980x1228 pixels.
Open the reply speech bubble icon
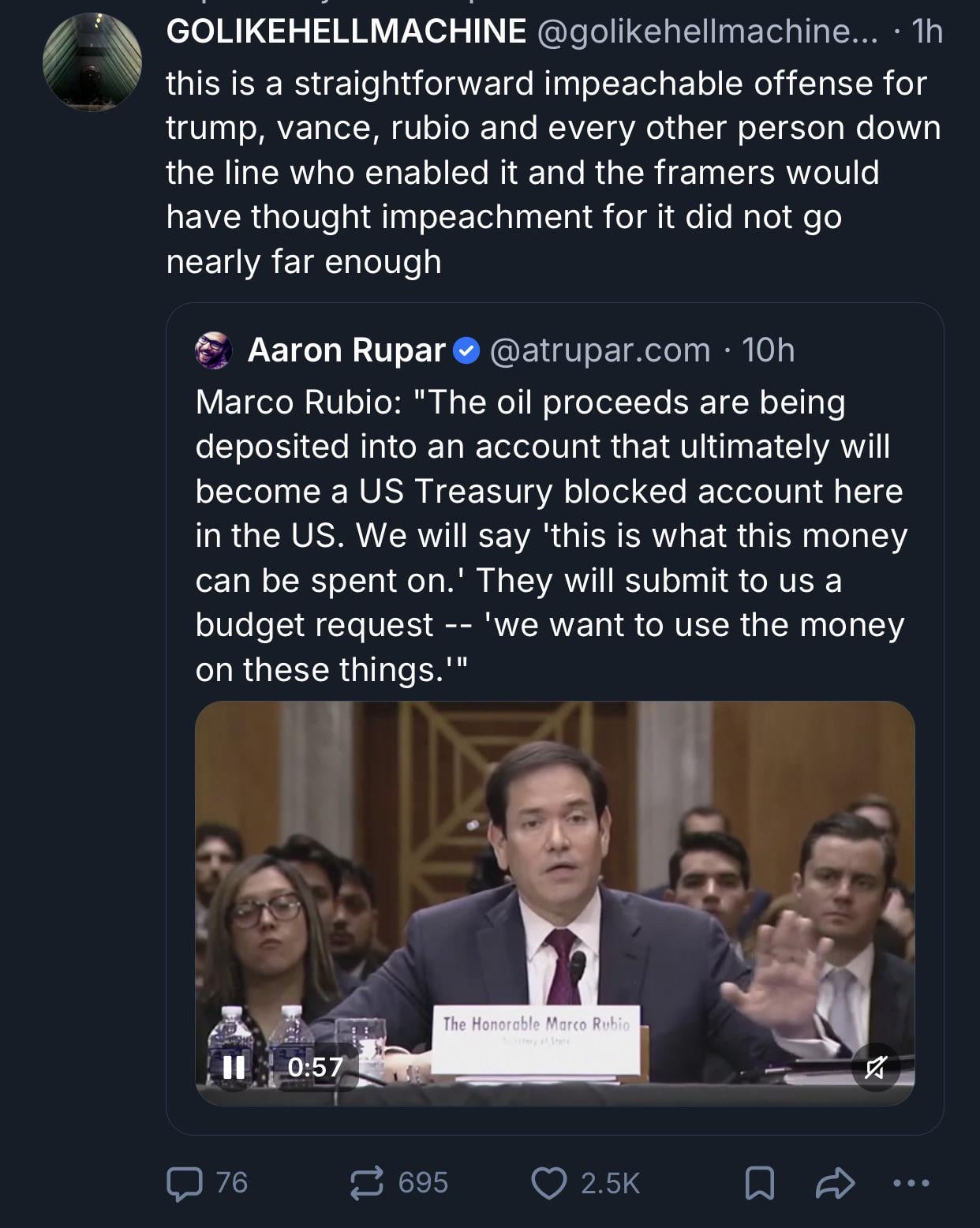pyautogui.click(x=185, y=1183)
